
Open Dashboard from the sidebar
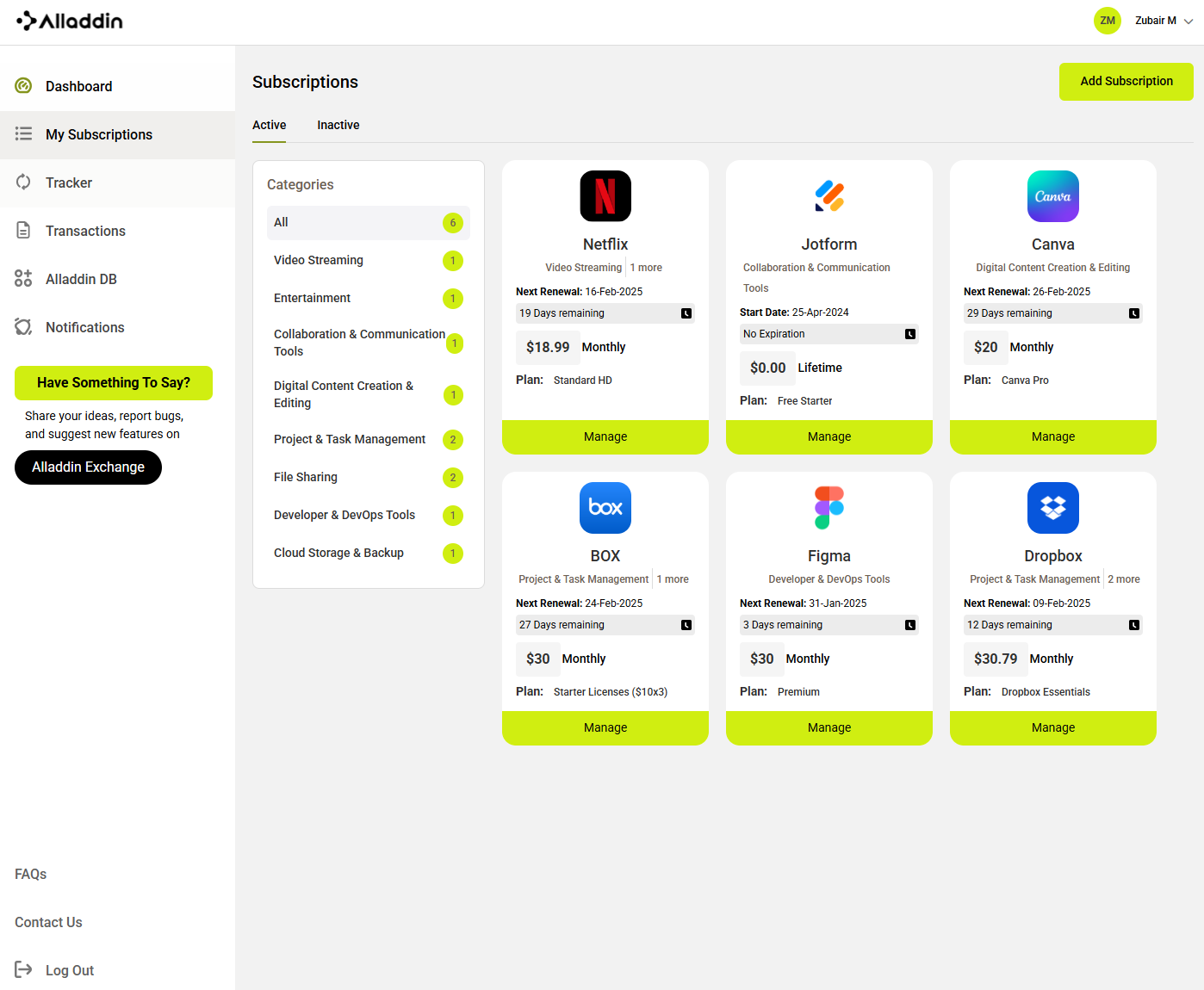point(117,86)
